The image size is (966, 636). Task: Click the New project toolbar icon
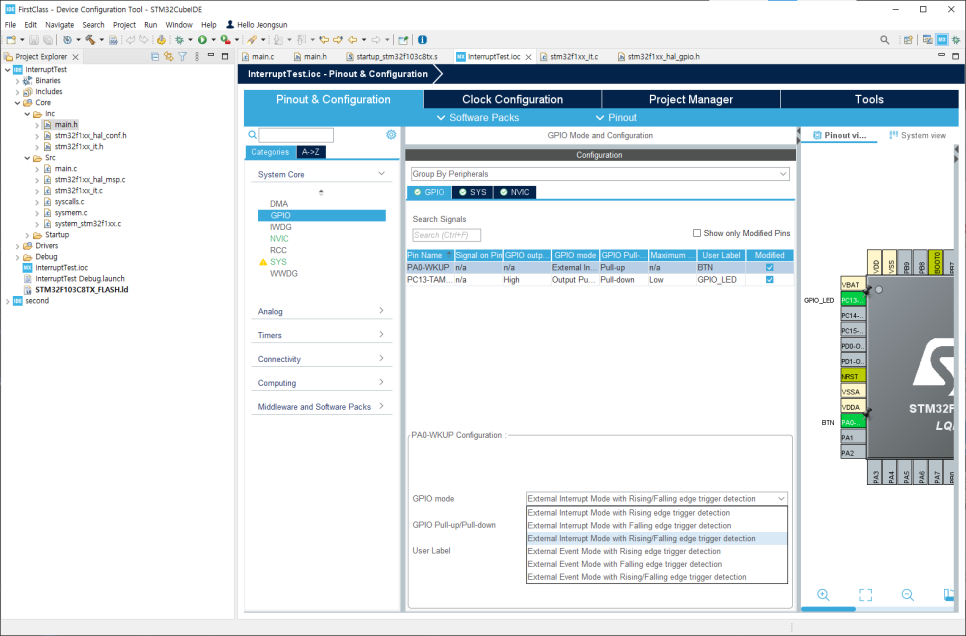(10, 40)
